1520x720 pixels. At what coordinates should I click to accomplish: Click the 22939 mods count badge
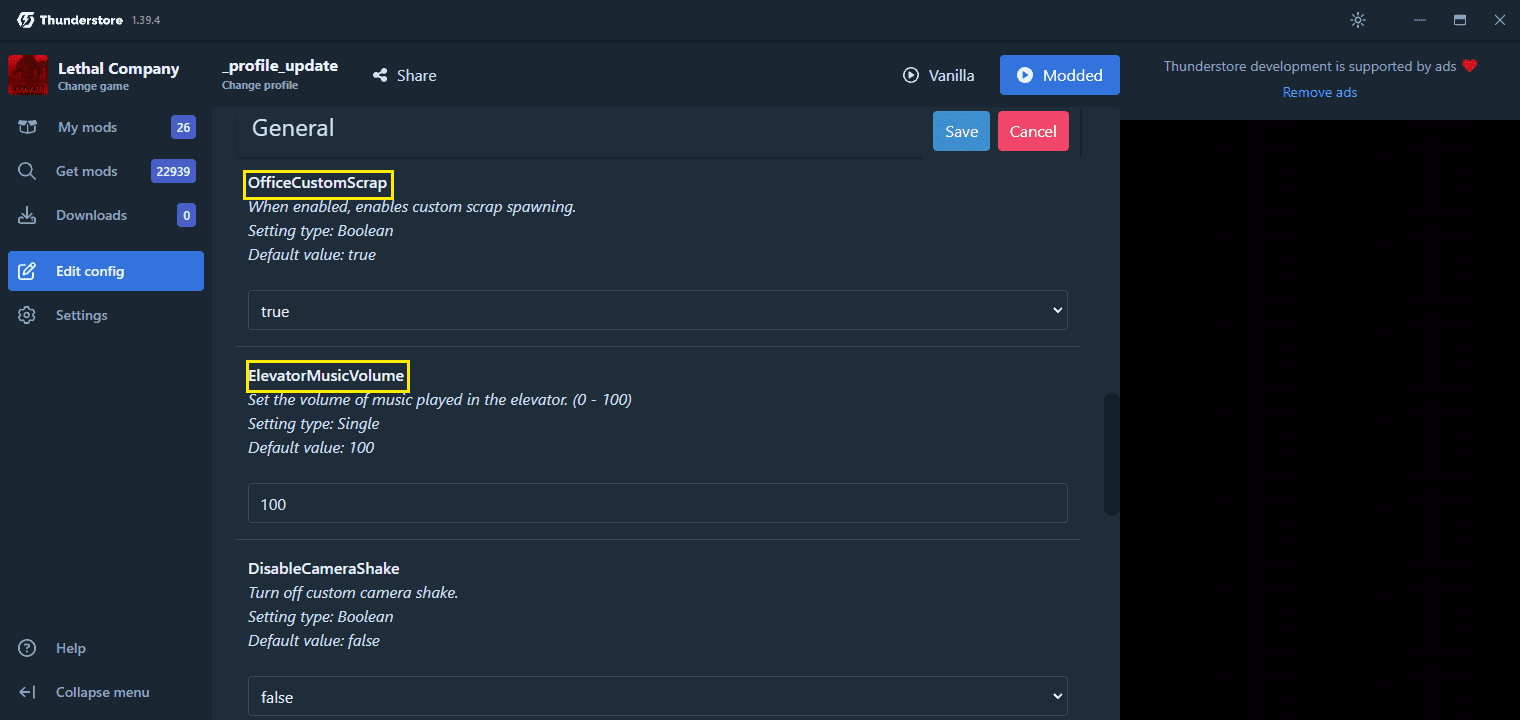[173, 171]
